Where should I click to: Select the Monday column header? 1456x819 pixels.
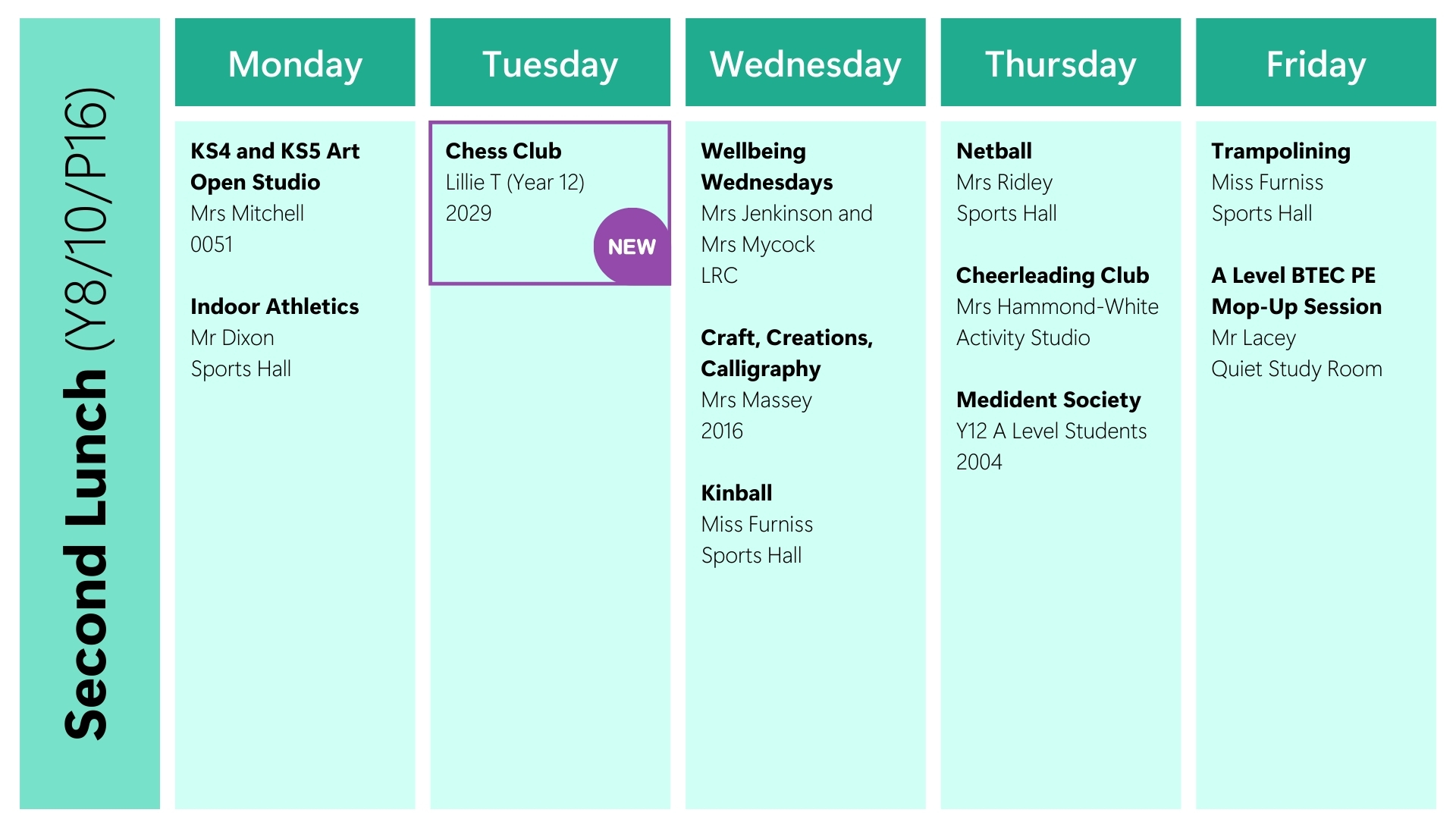pyautogui.click(x=295, y=64)
